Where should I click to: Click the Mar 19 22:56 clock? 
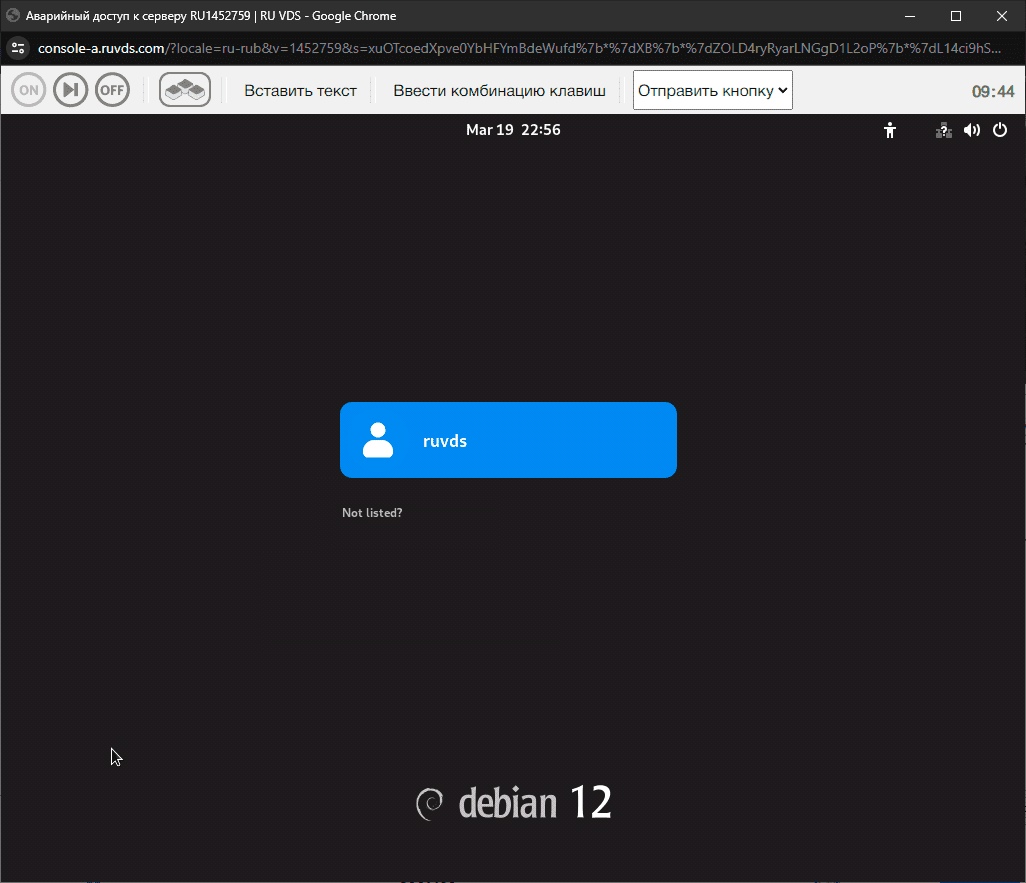pyautogui.click(x=513, y=130)
